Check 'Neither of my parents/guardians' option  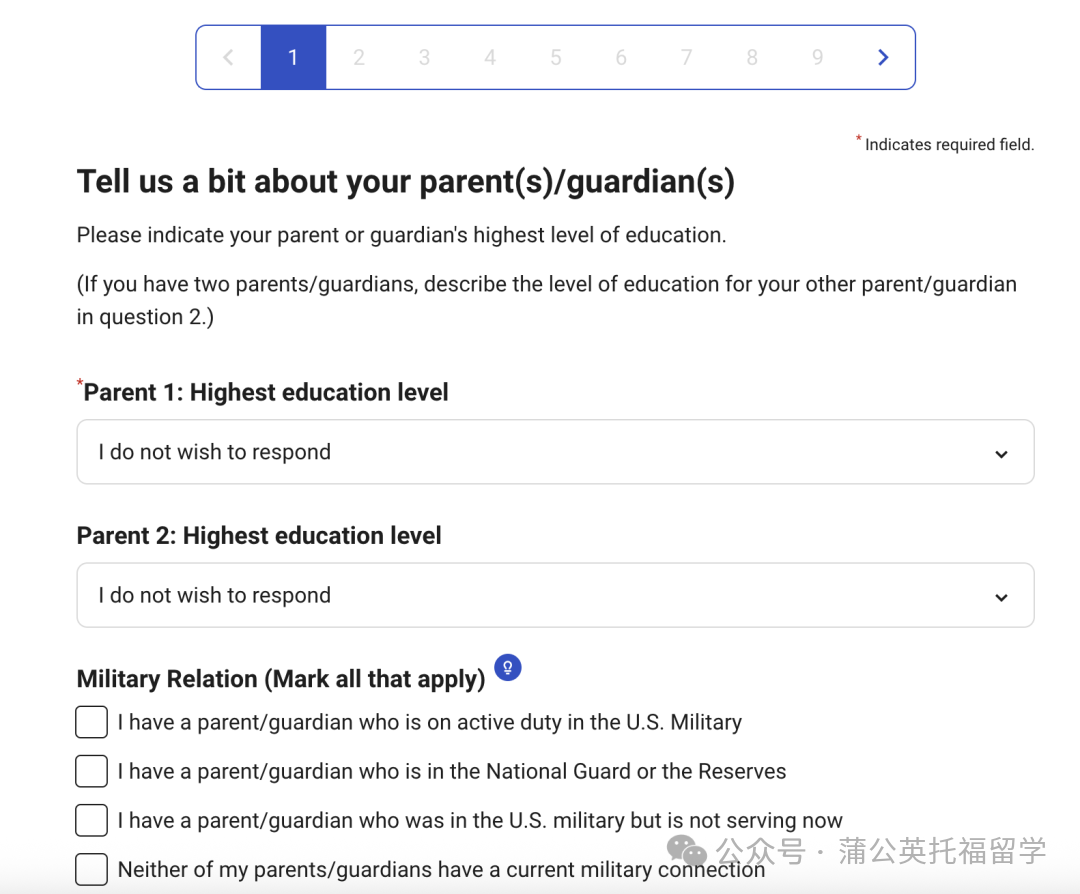click(91, 869)
